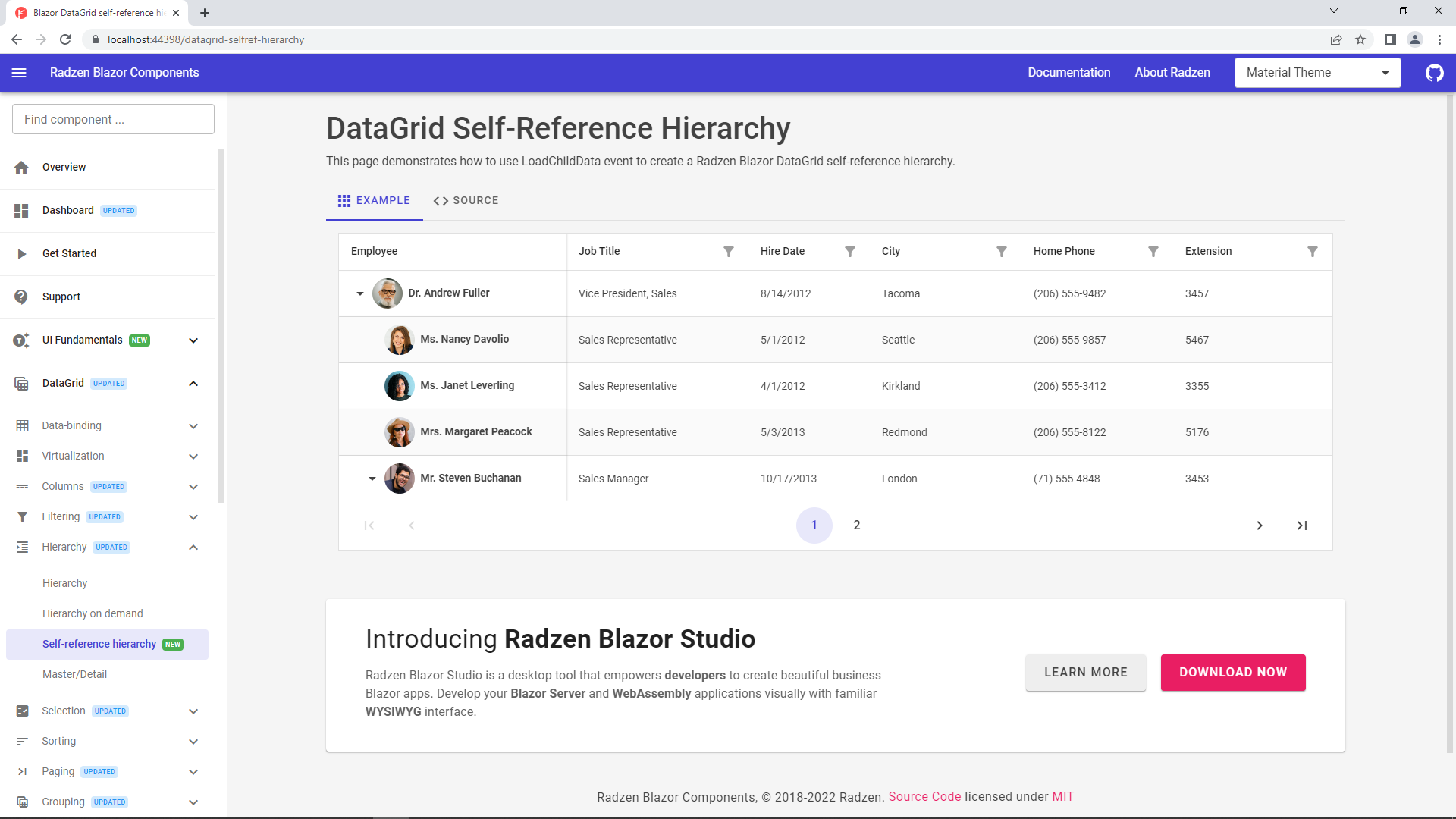Open the hamburger navigation menu
Image resolution: width=1456 pixels, height=819 pixels.
click(x=20, y=73)
